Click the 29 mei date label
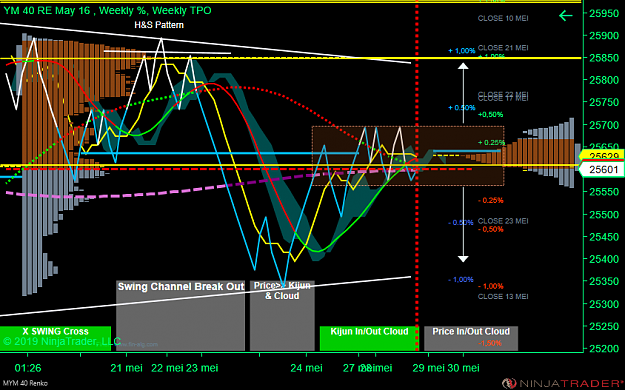This screenshot has width=625, height=390. coord(428,368)
